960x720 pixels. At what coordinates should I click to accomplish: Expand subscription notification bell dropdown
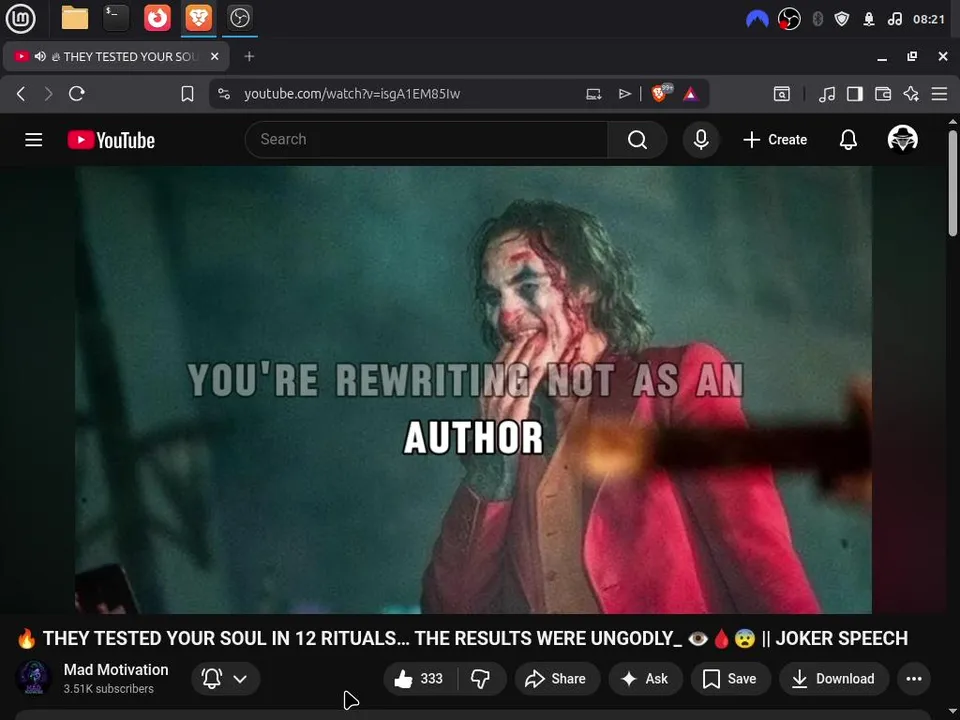tap(225, 678)
